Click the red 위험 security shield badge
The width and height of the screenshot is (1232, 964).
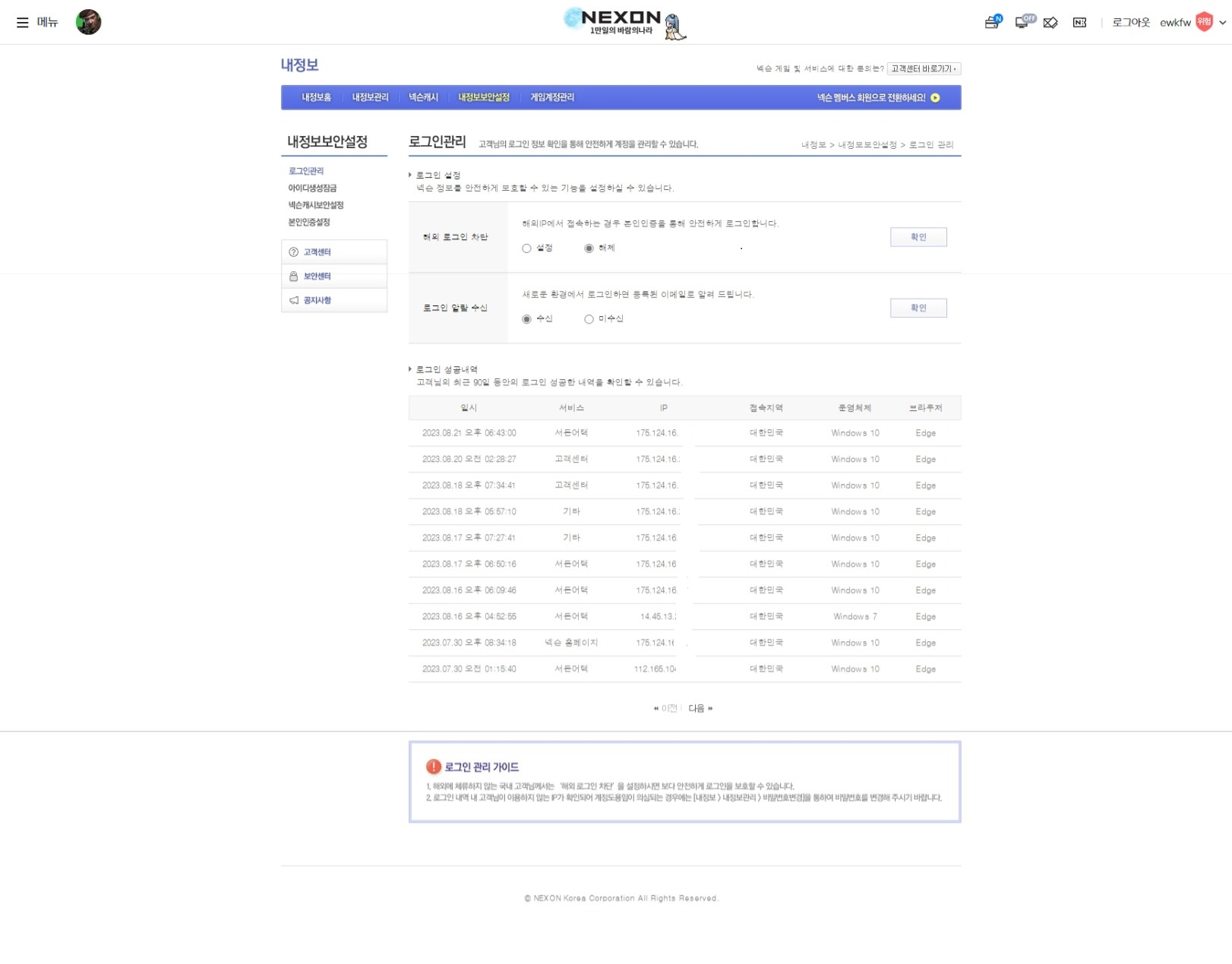1204,22
